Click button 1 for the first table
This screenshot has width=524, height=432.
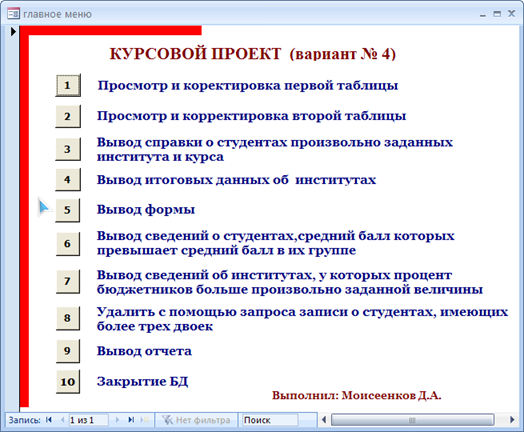(68, 86)
